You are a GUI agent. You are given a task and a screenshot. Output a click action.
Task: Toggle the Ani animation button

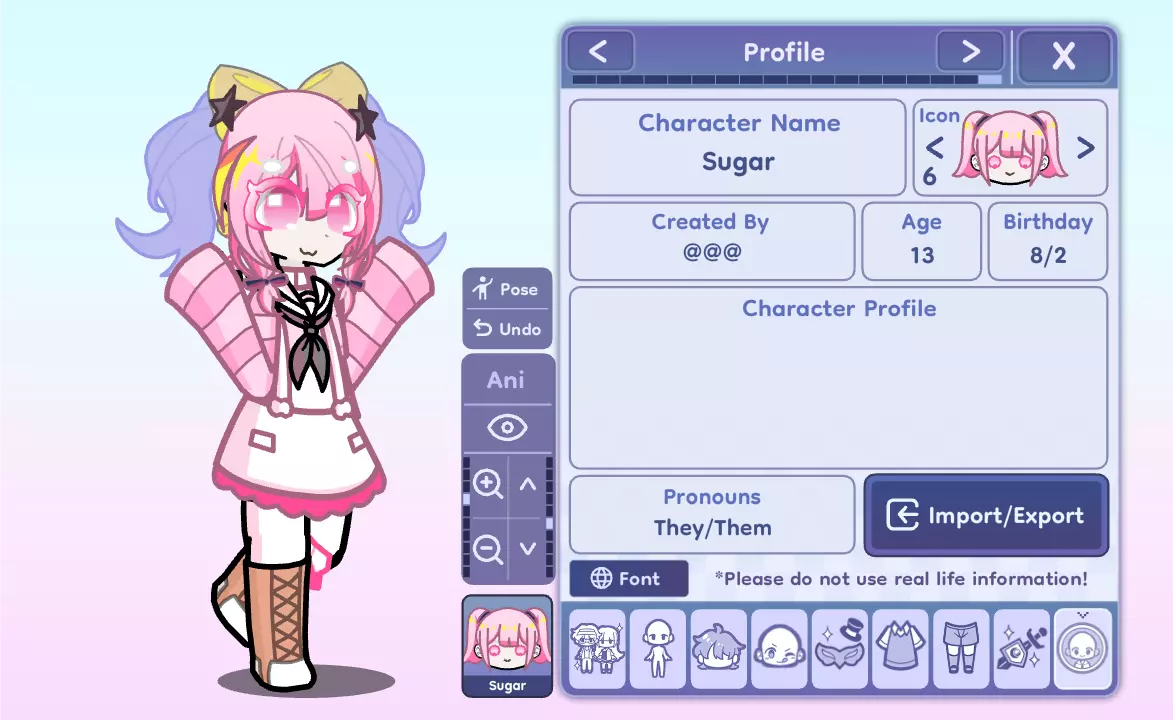click(506, 380)
